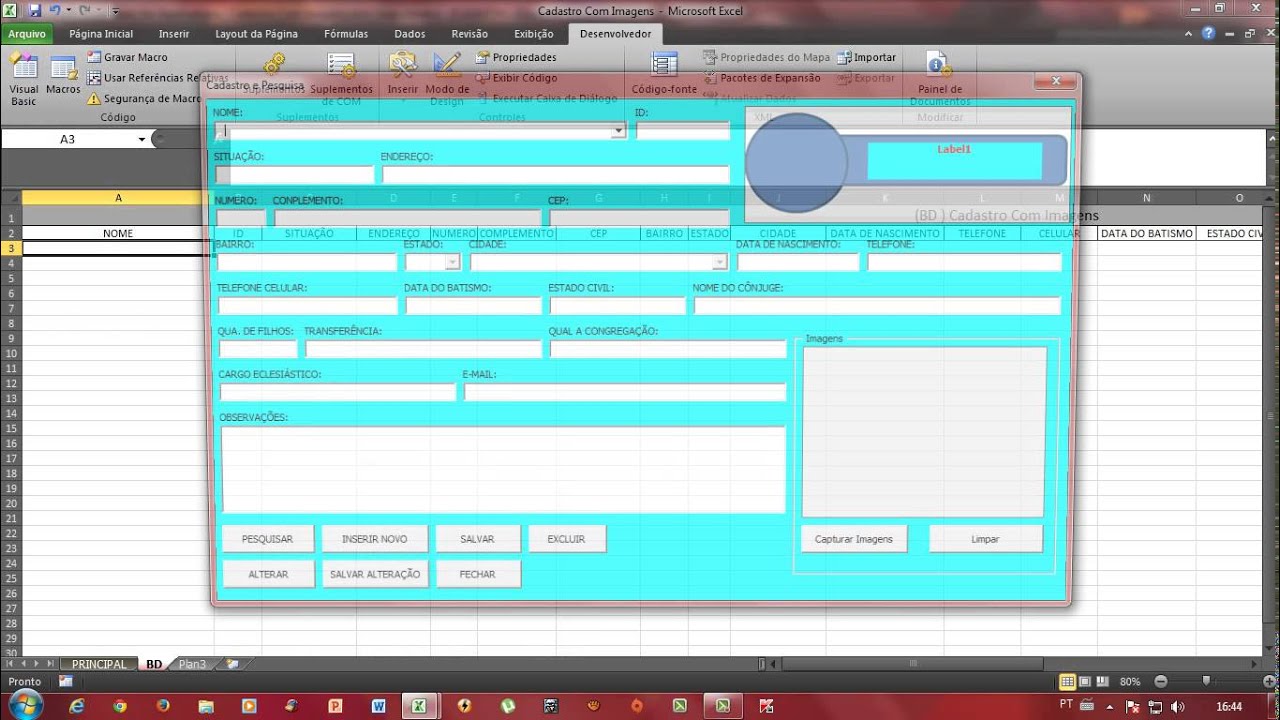The height and width of the screenshot is (720, 1280).
Task: Click Pacotes de Expansão
Action: (761, 78)
